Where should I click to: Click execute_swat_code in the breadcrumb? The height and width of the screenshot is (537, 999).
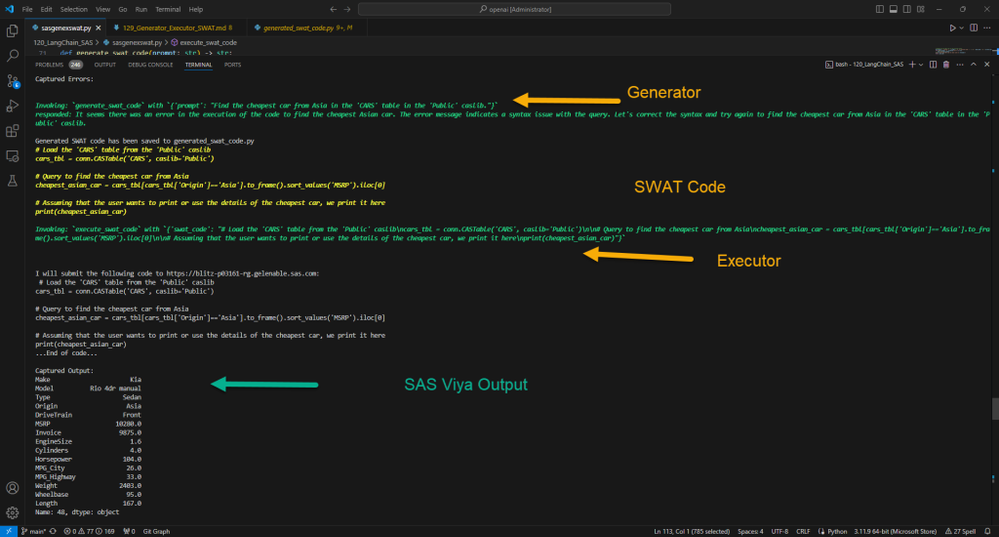(x=208, y=43)
